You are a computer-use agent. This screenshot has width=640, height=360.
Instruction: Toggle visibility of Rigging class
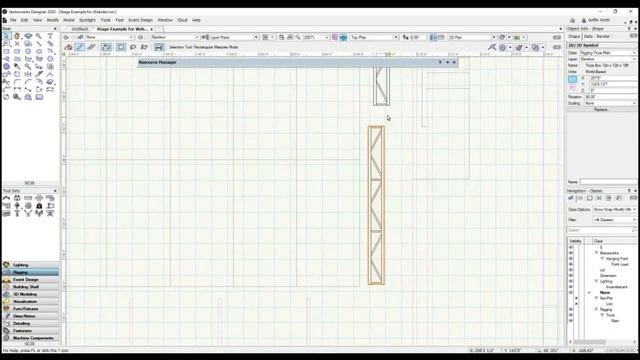click(x=571, y=310)
